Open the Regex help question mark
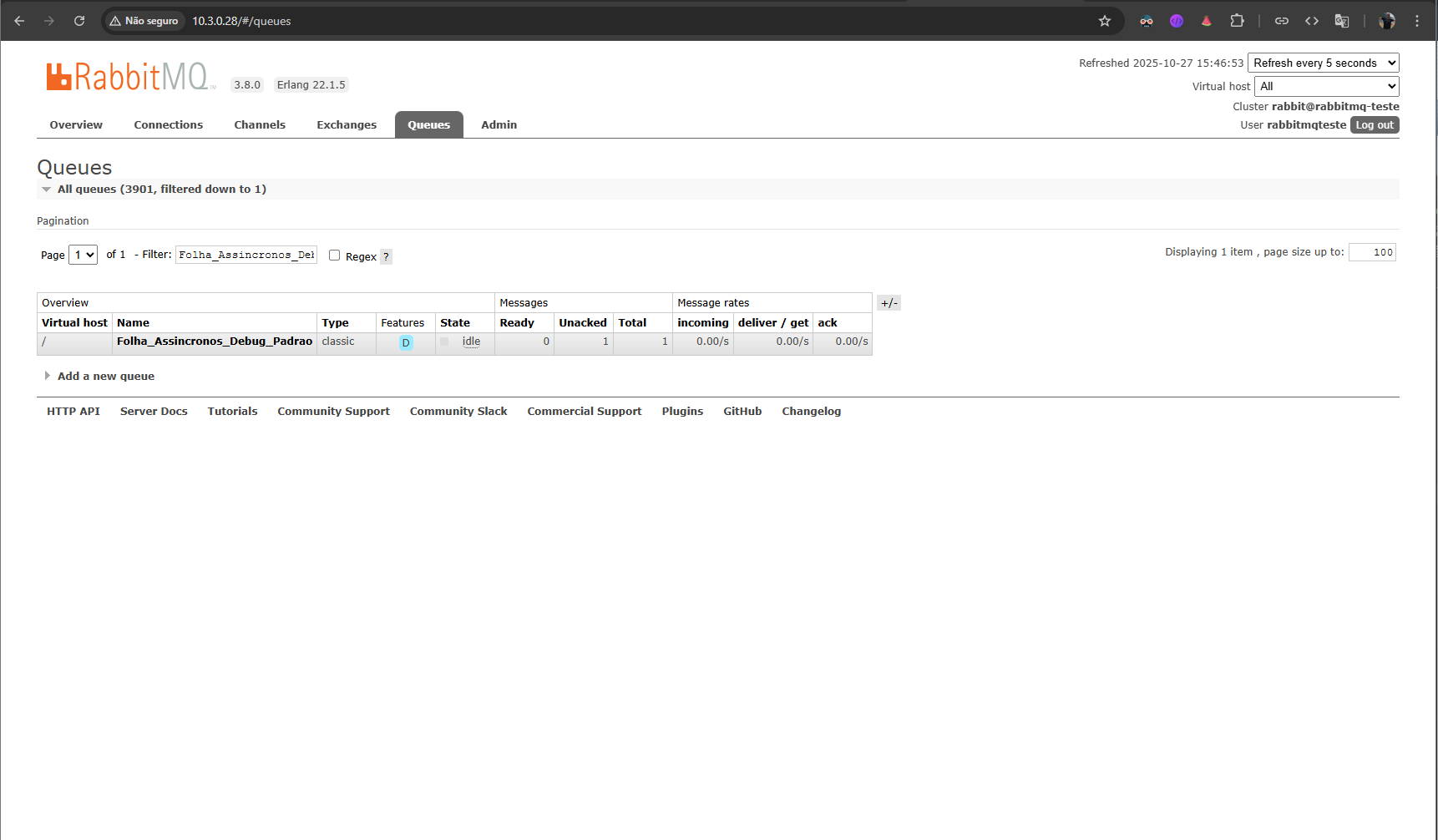Viewport: 1438px width, 840px height. [386, 256]
